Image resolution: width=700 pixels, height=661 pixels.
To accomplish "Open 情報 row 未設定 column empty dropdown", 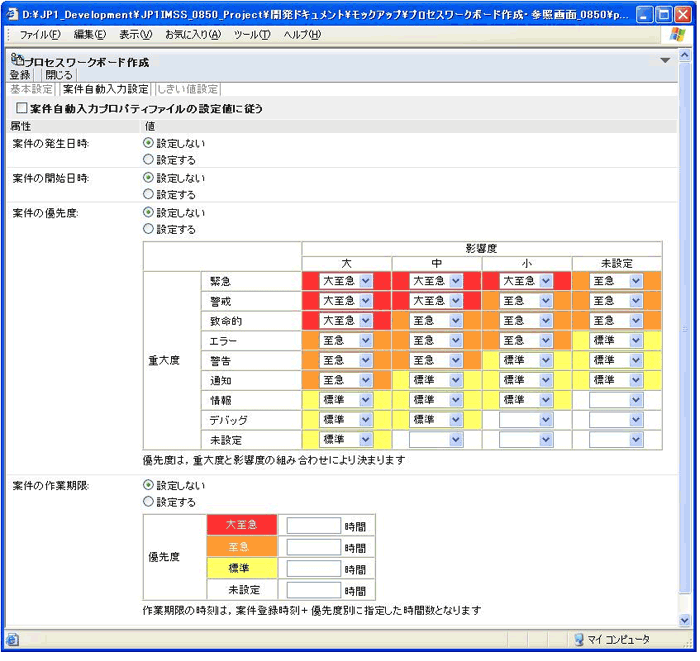I will point(617,401).
